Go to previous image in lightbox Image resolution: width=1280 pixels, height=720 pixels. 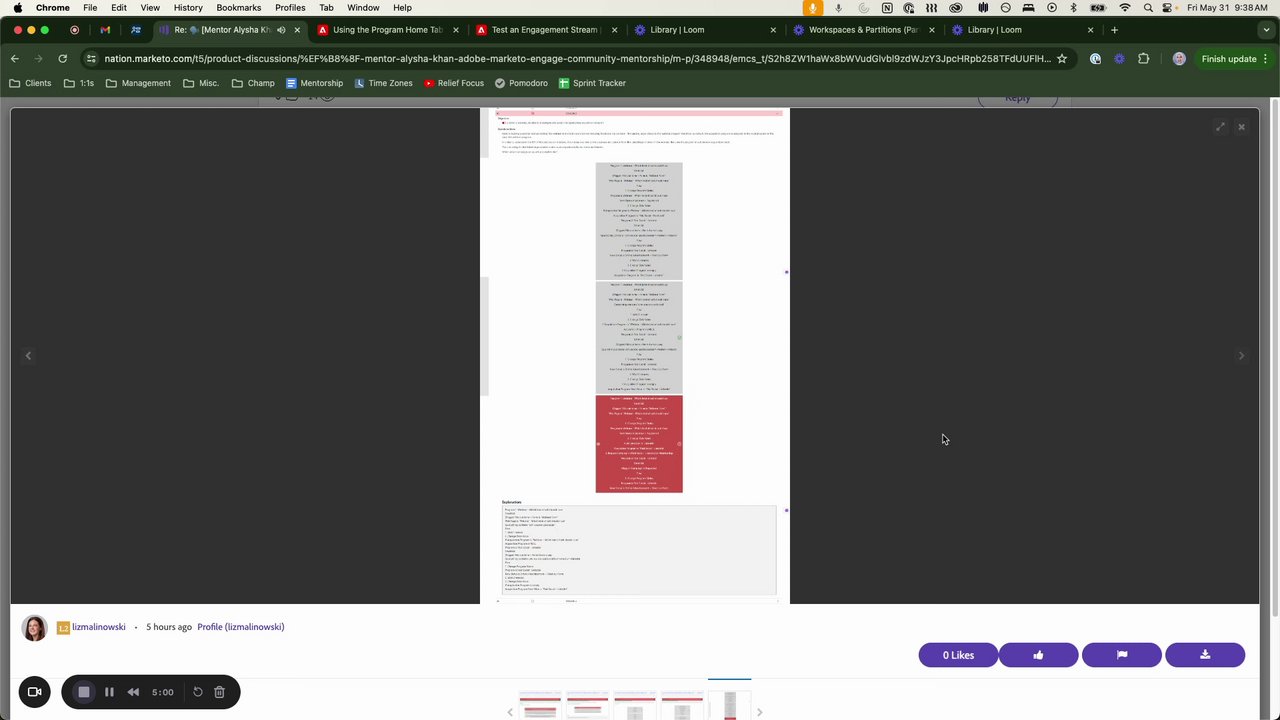point(28,356)
